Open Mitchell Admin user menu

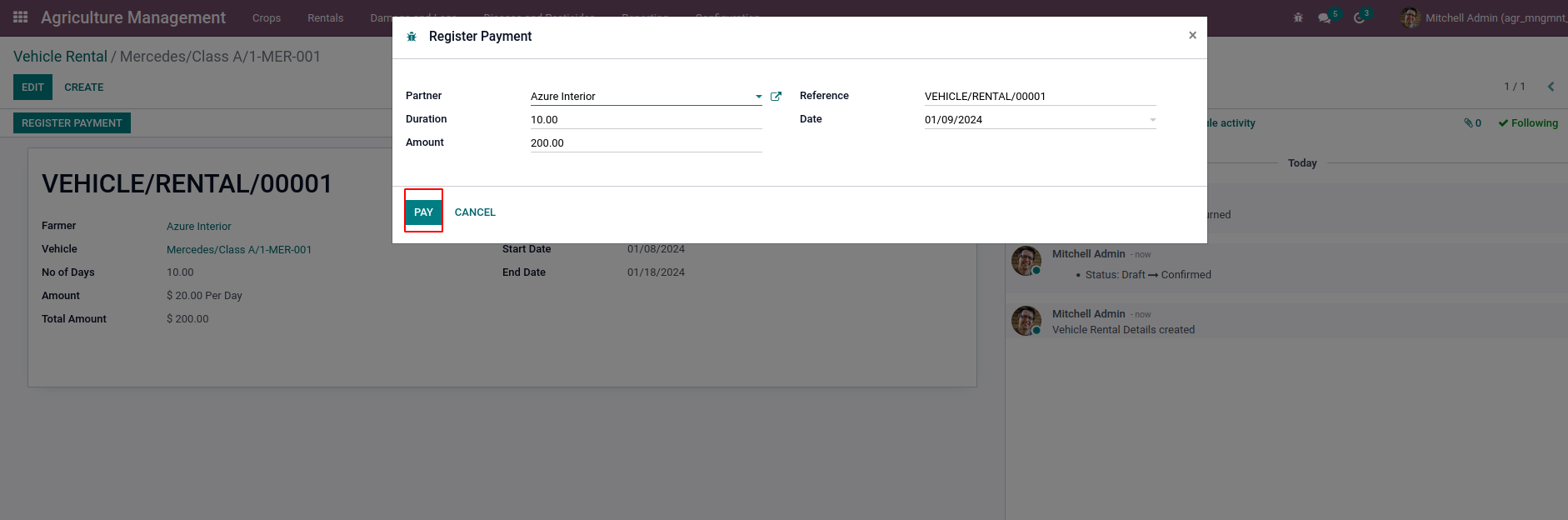pos(1483,17)
